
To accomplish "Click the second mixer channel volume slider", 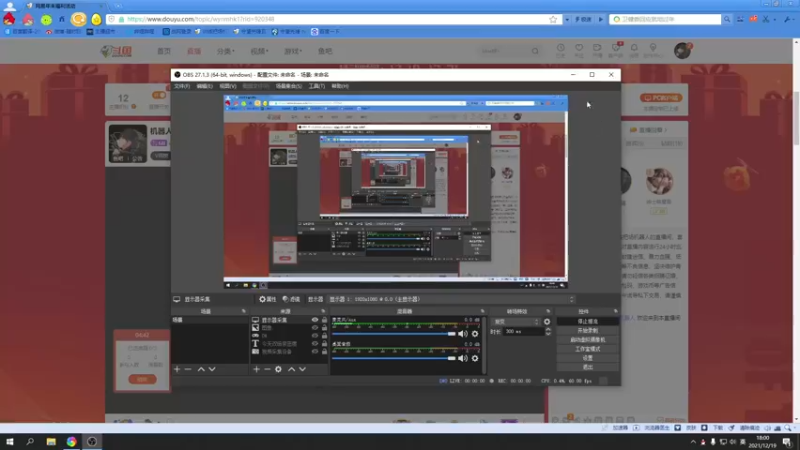I will click(x=393, y=358).
